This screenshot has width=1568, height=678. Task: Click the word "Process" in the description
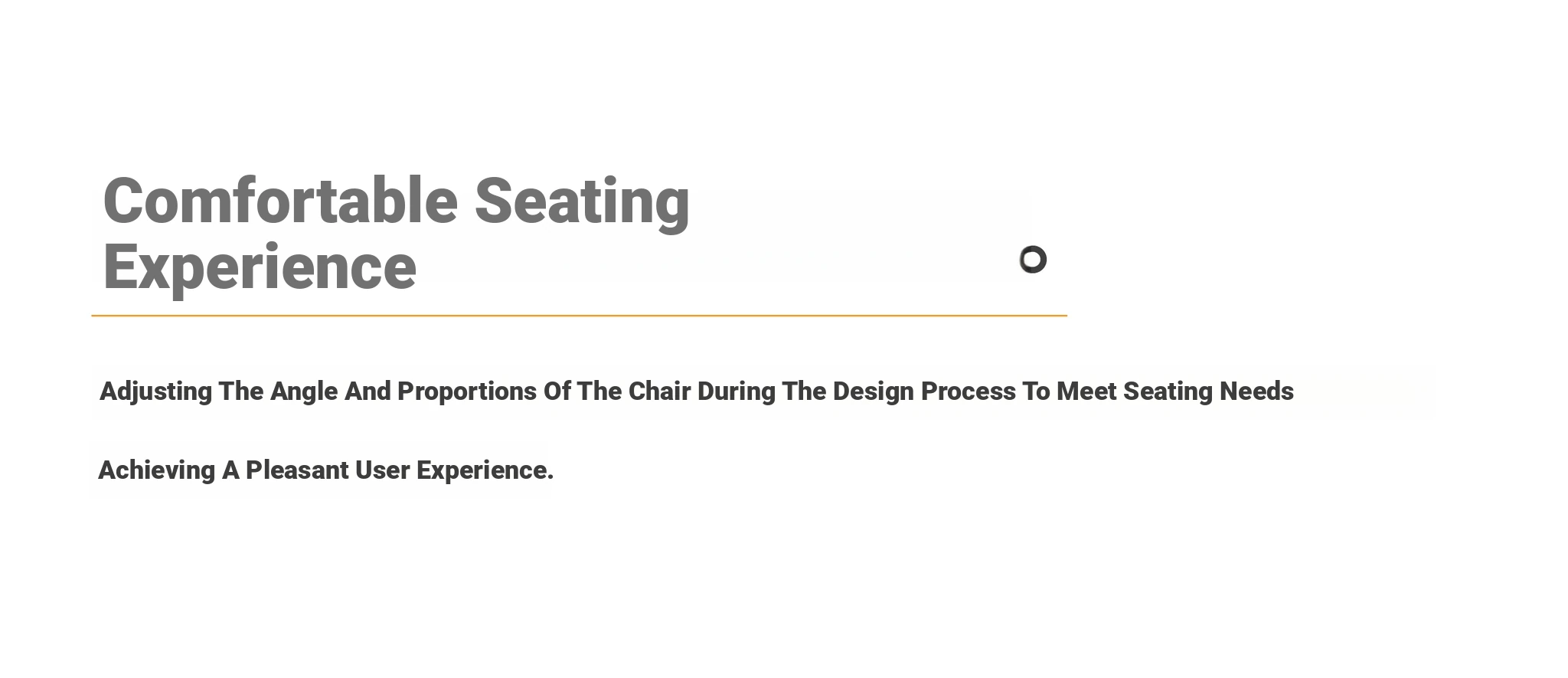tap(969, 391)
